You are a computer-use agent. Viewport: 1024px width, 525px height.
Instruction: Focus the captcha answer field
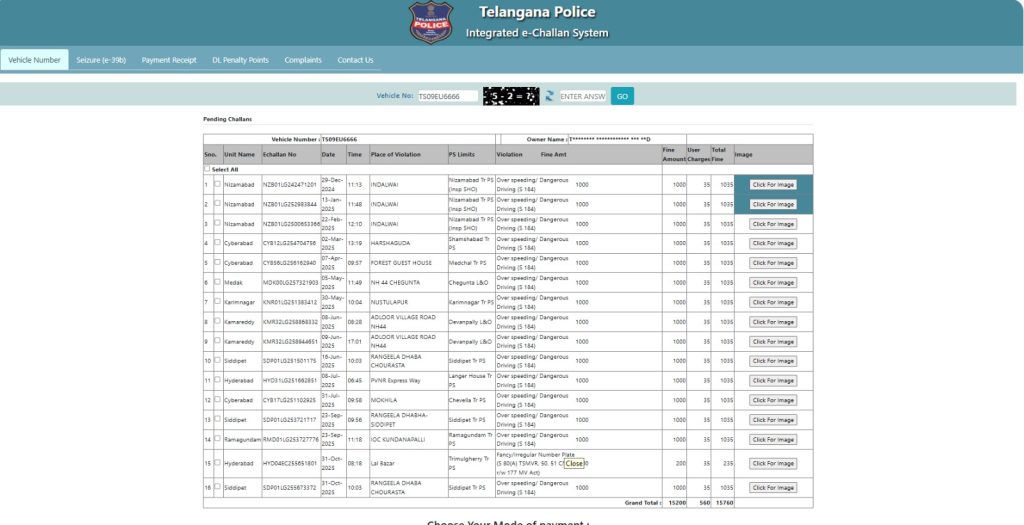pos(583,96)
